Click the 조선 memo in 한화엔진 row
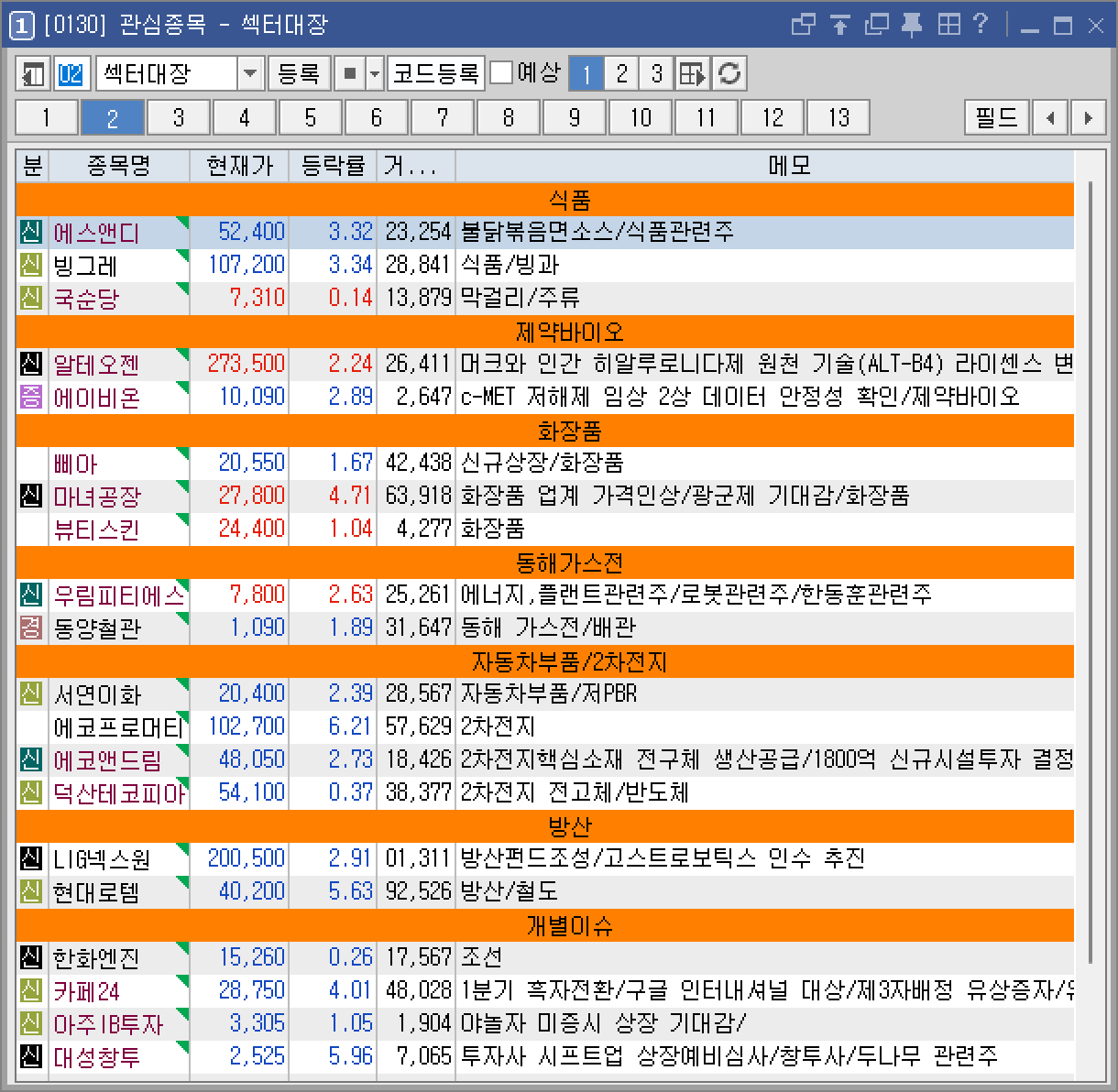Viewport: 1118px width, 1092px height. click(x=482, y=958)
